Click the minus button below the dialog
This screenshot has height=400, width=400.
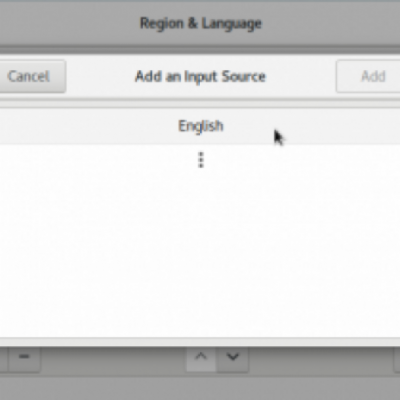(24, 357)
